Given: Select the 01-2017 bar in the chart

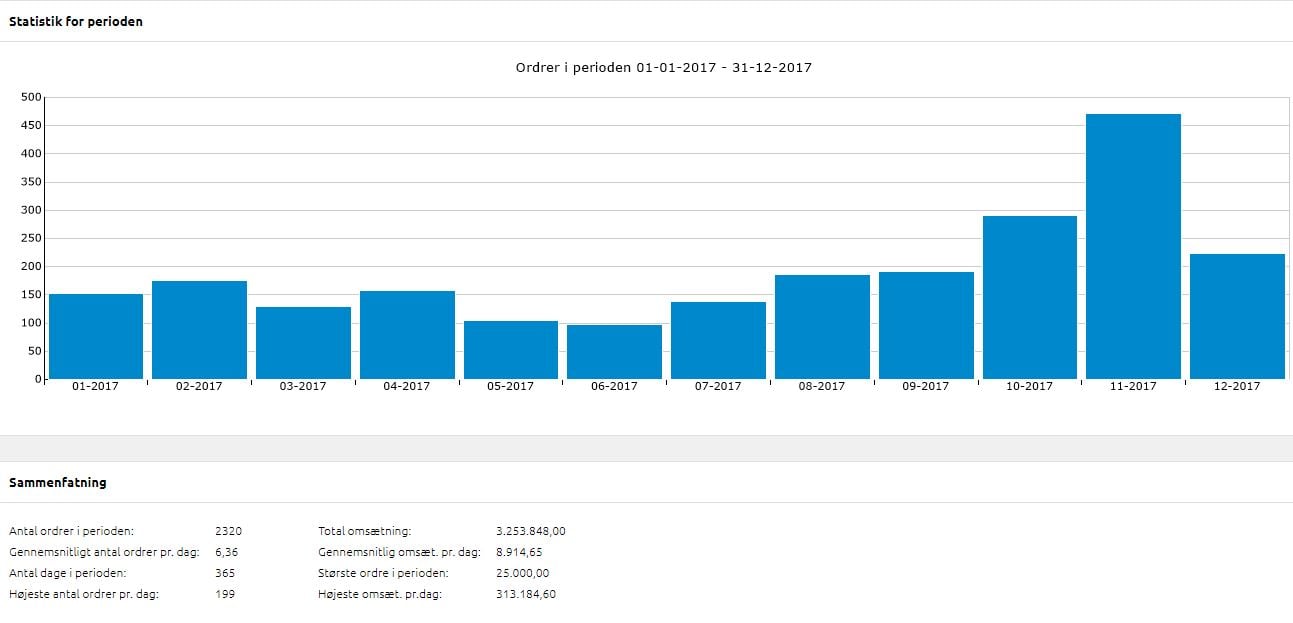Looking at the screenshot, I should [96, 336].
